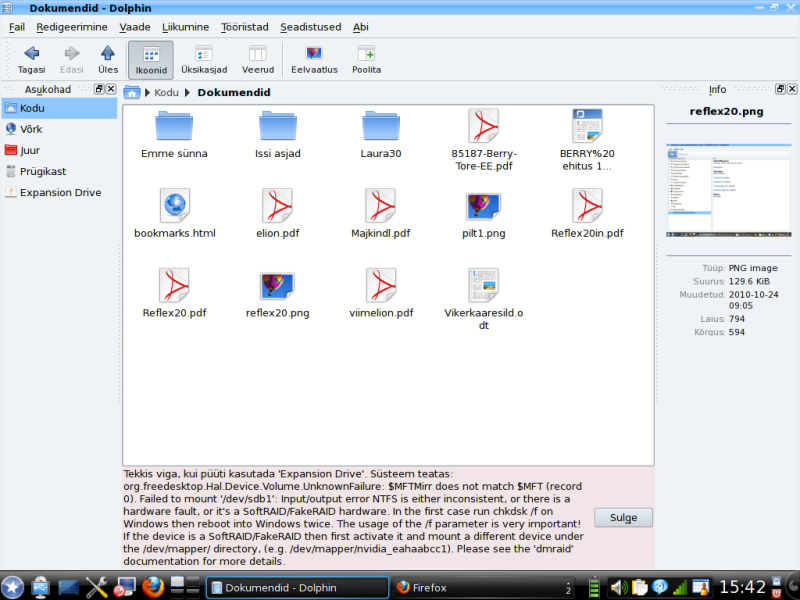
Task: Toggle Eelvaatlus preview mode
Action: (314, 59)
